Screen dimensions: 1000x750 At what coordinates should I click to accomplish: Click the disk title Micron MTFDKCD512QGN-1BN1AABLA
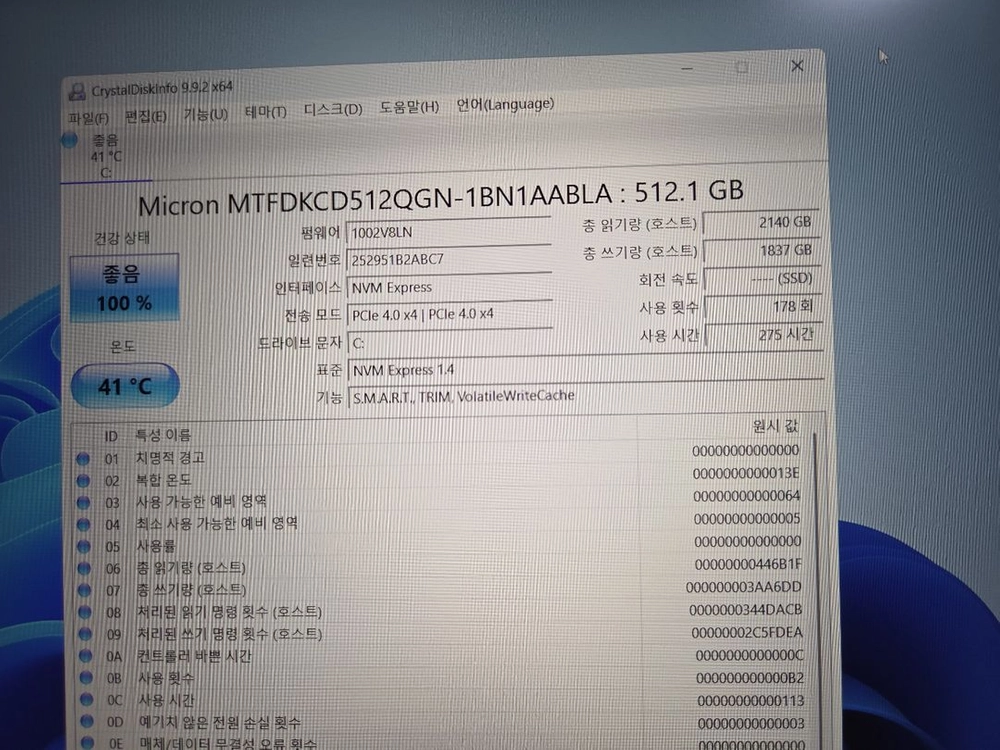(x=374, y=200)
